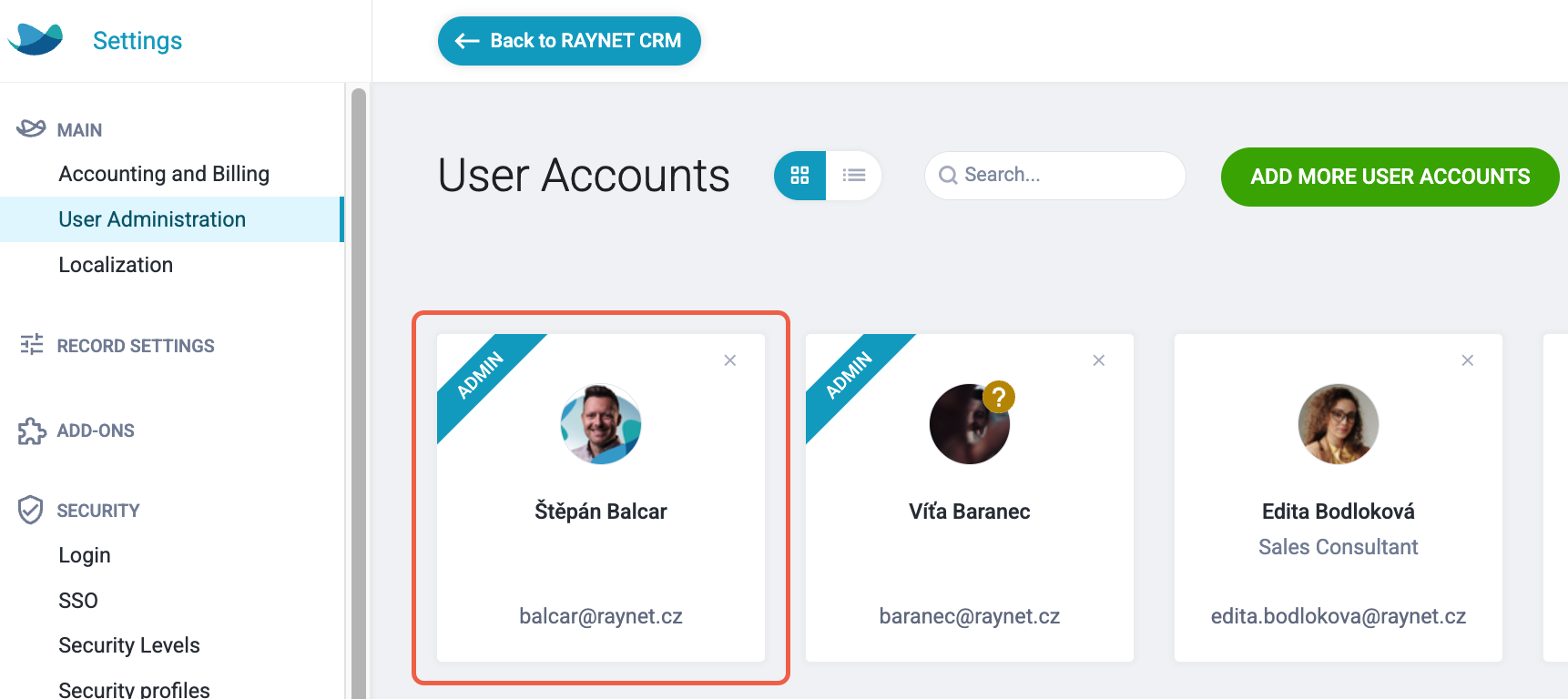
Task: Click the ADMIN ribbon on Víťa Baranec's card
Action: pyautogui.click(x=849, y=375)
